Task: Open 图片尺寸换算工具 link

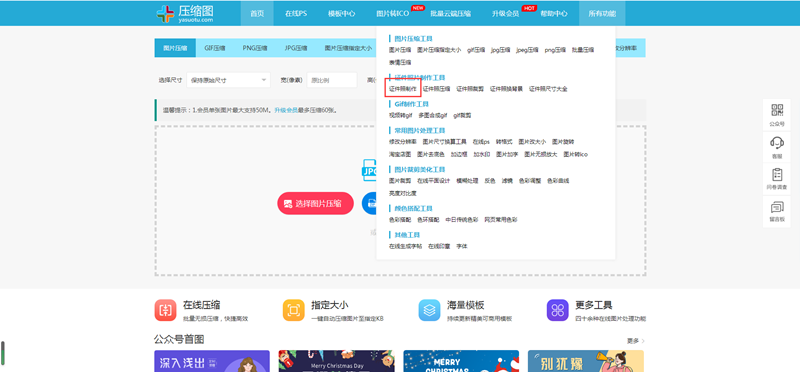Action: [x=444, y=142]
